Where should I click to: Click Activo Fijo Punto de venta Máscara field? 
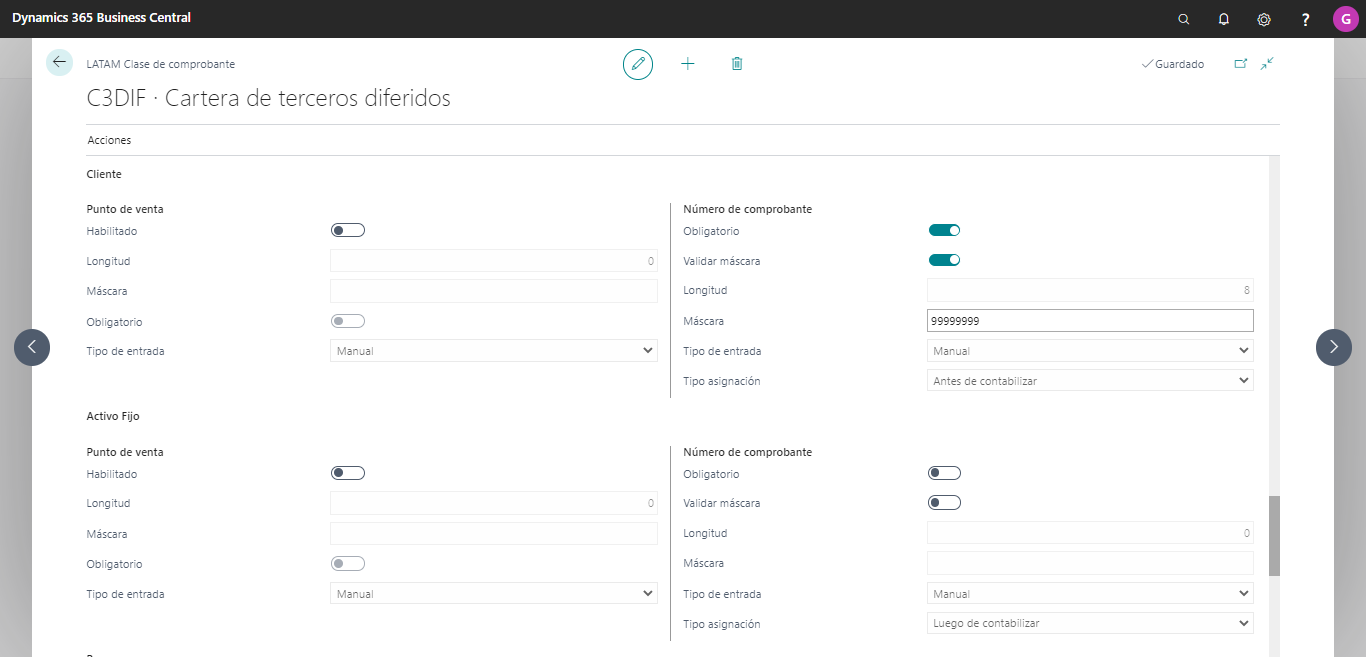click(x=494, y=533)
